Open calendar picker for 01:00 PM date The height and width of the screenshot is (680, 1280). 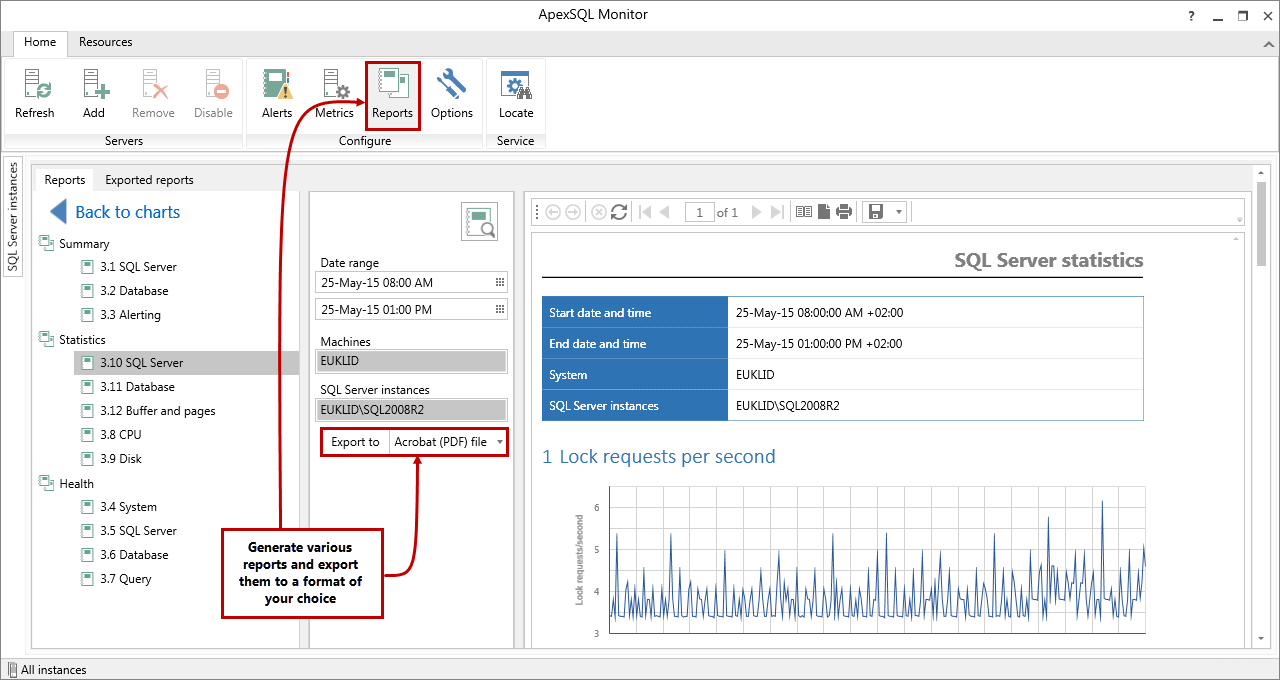tap(500, 310)
